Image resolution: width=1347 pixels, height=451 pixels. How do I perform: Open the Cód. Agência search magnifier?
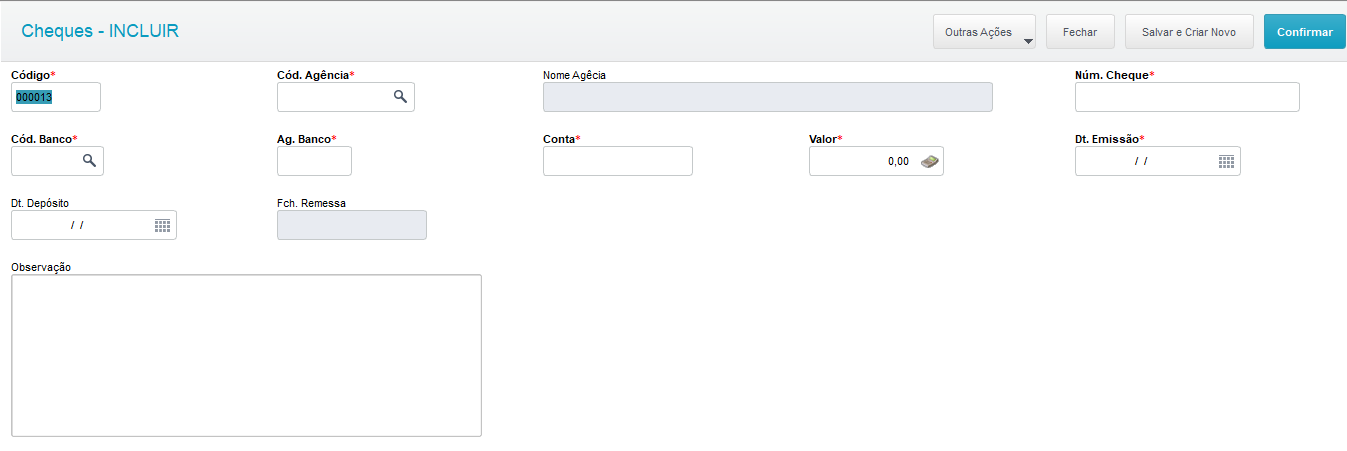click(x=400, y=97)
